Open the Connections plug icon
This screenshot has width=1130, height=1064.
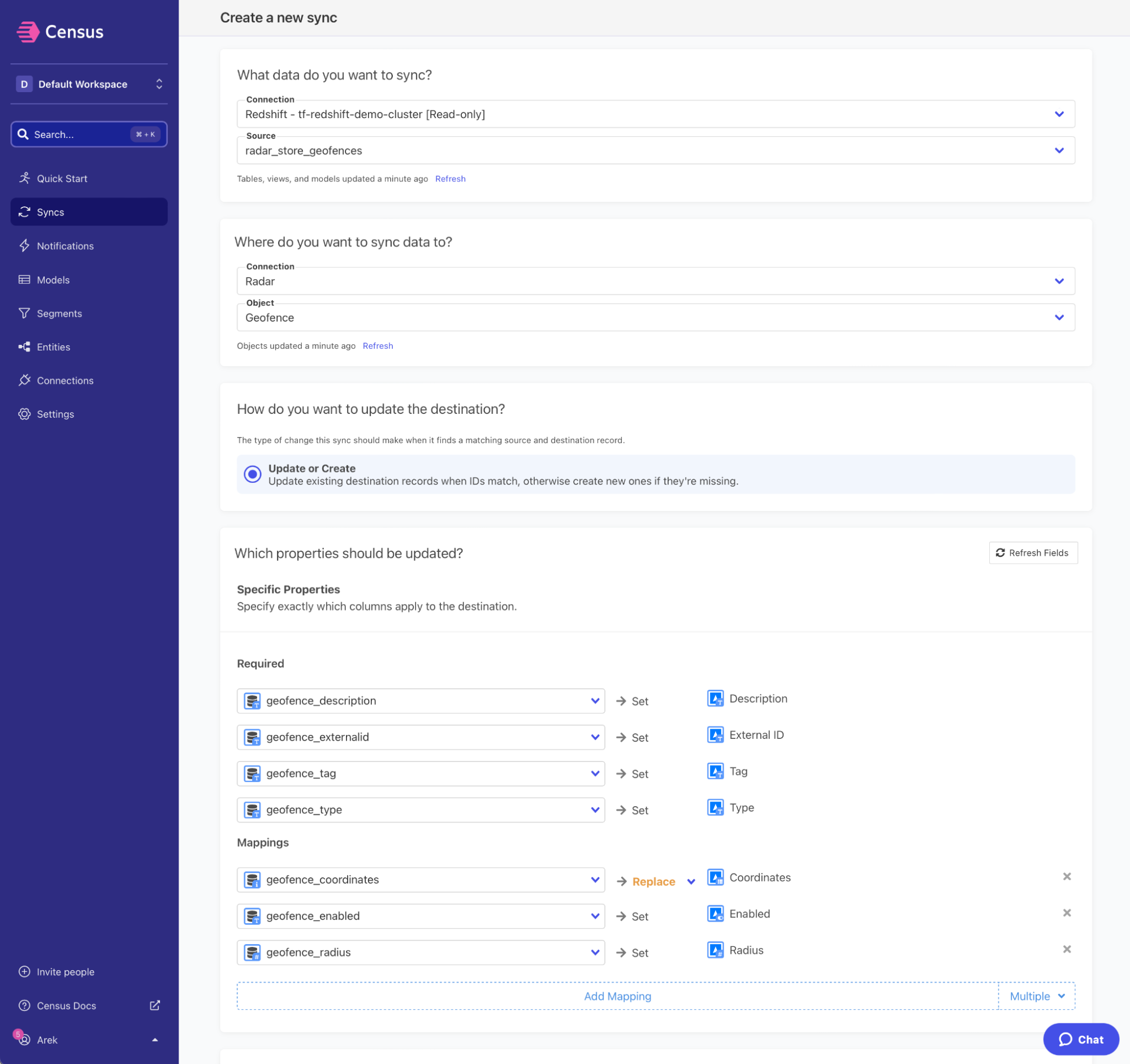coord(24,380)
